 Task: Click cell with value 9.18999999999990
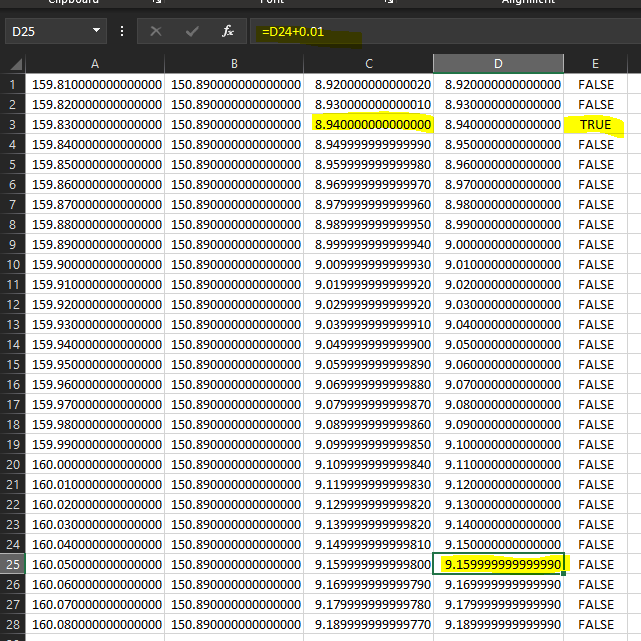(x=498, y=625)
